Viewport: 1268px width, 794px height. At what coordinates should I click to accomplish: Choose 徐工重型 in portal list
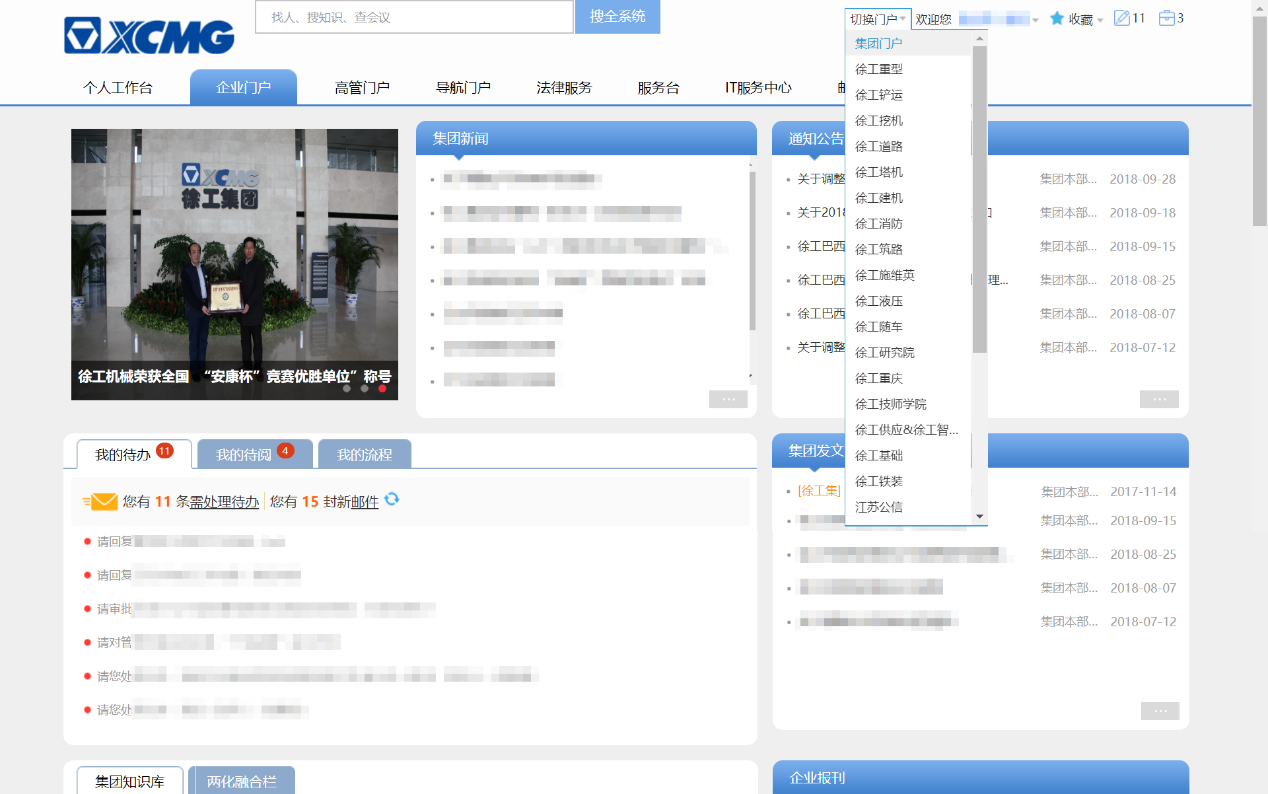coord(908,69)
